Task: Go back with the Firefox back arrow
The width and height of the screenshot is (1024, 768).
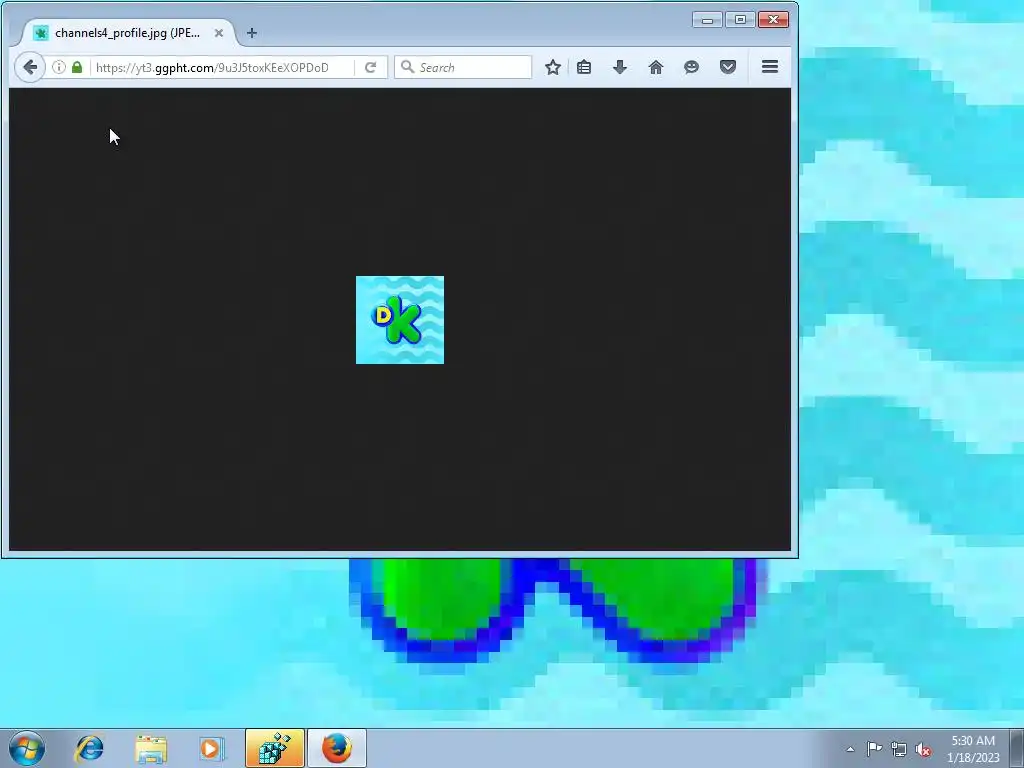Action: [30, 67]
